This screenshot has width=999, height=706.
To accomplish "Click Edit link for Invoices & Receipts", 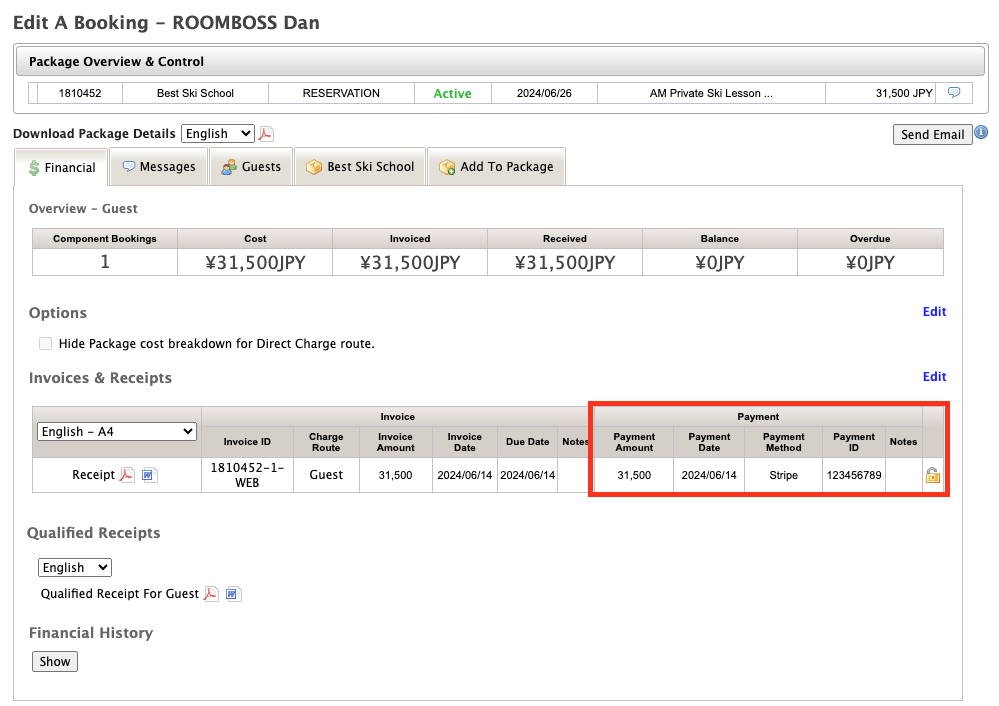I will [x=934, y=377].
